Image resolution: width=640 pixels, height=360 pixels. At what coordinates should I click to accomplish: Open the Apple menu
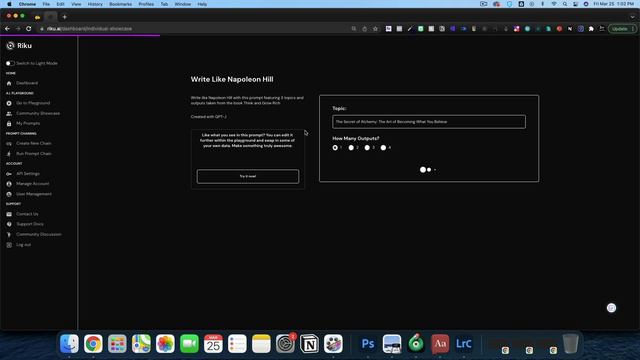click(9, 4)
